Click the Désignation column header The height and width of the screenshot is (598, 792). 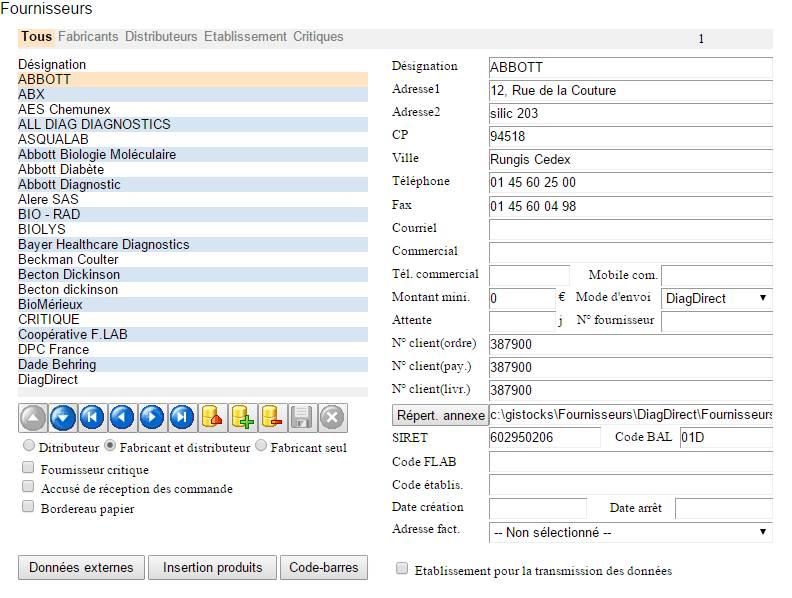(x=52, y=65)
